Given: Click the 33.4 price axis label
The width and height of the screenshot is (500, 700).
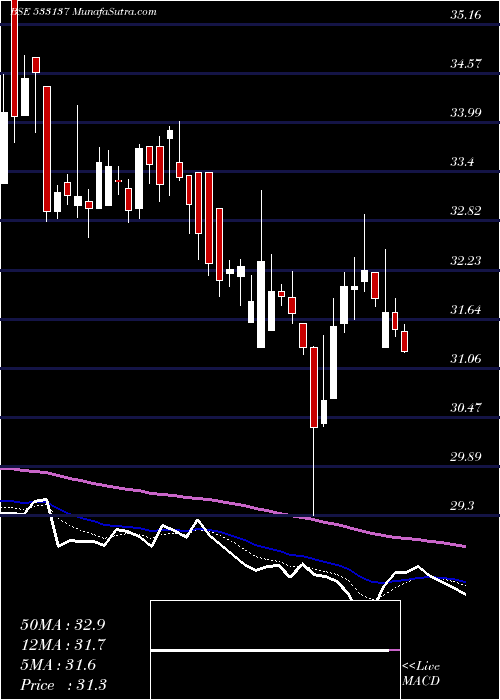Looking at the screenshot, I should [462, 162].
